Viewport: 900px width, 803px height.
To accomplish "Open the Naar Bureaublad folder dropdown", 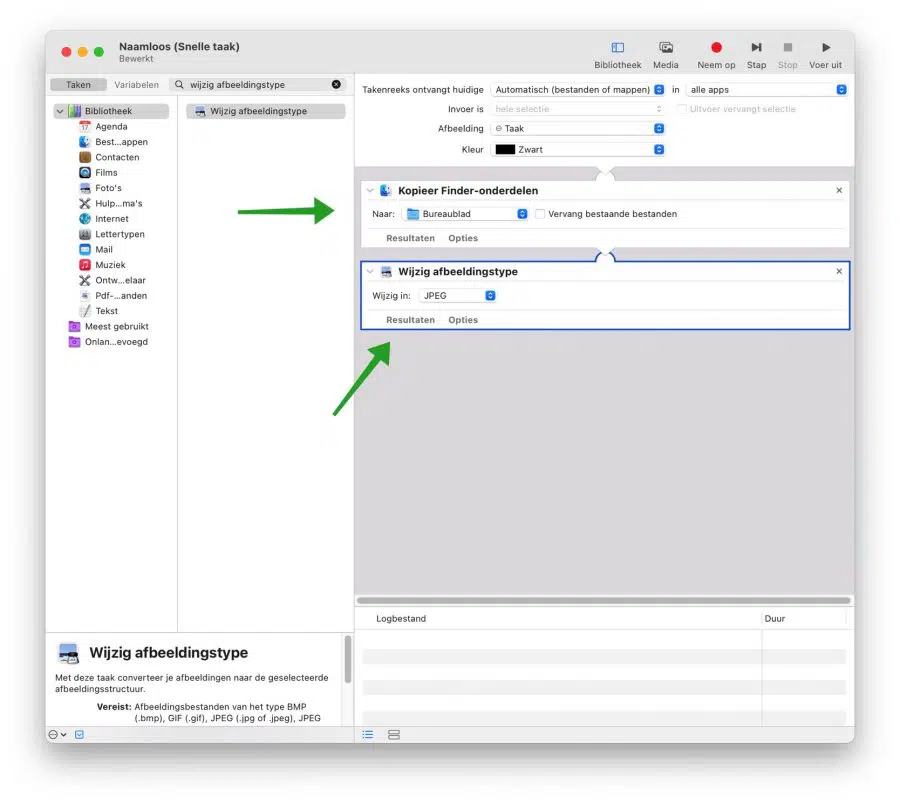I will pyautogui.click(x=464, y=214).
